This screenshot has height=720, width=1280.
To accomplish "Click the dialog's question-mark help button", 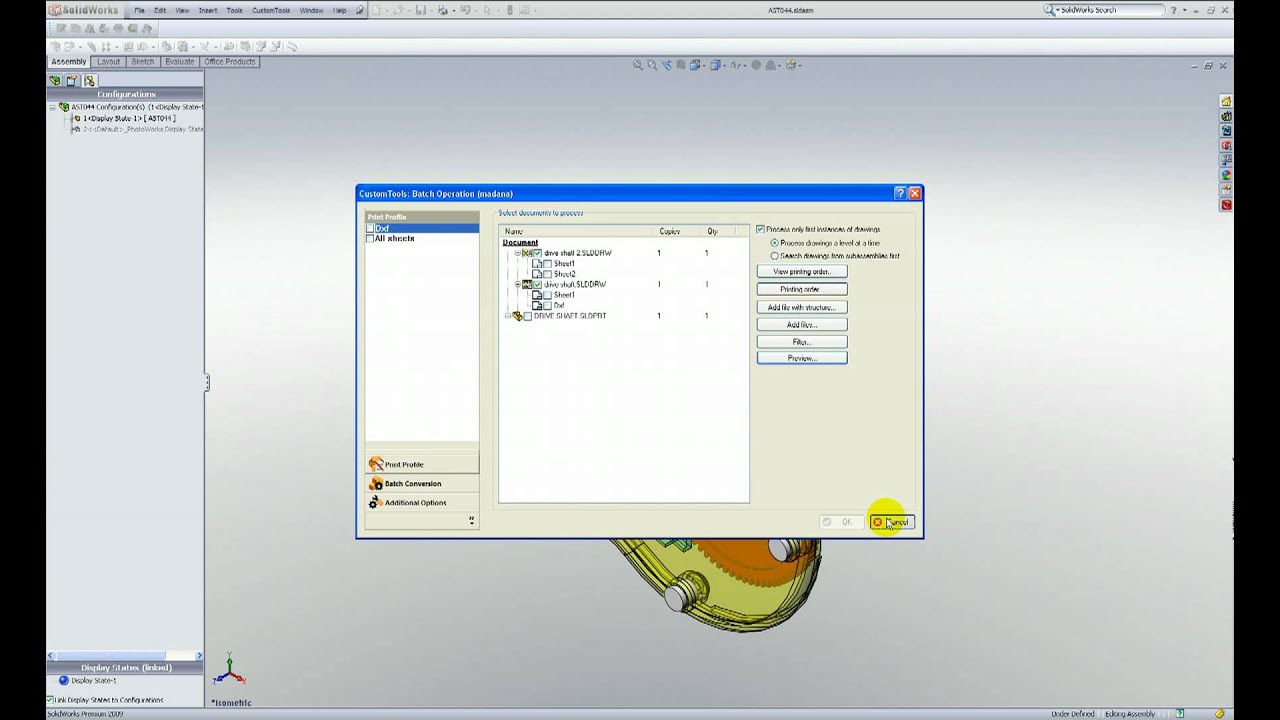I will coord(899,193).
